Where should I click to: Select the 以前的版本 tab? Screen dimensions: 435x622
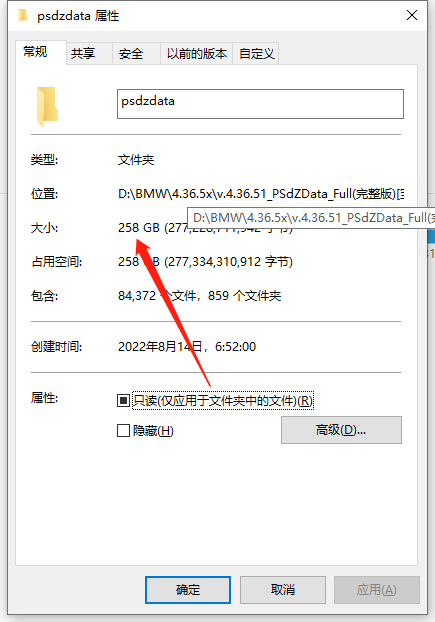197,53
